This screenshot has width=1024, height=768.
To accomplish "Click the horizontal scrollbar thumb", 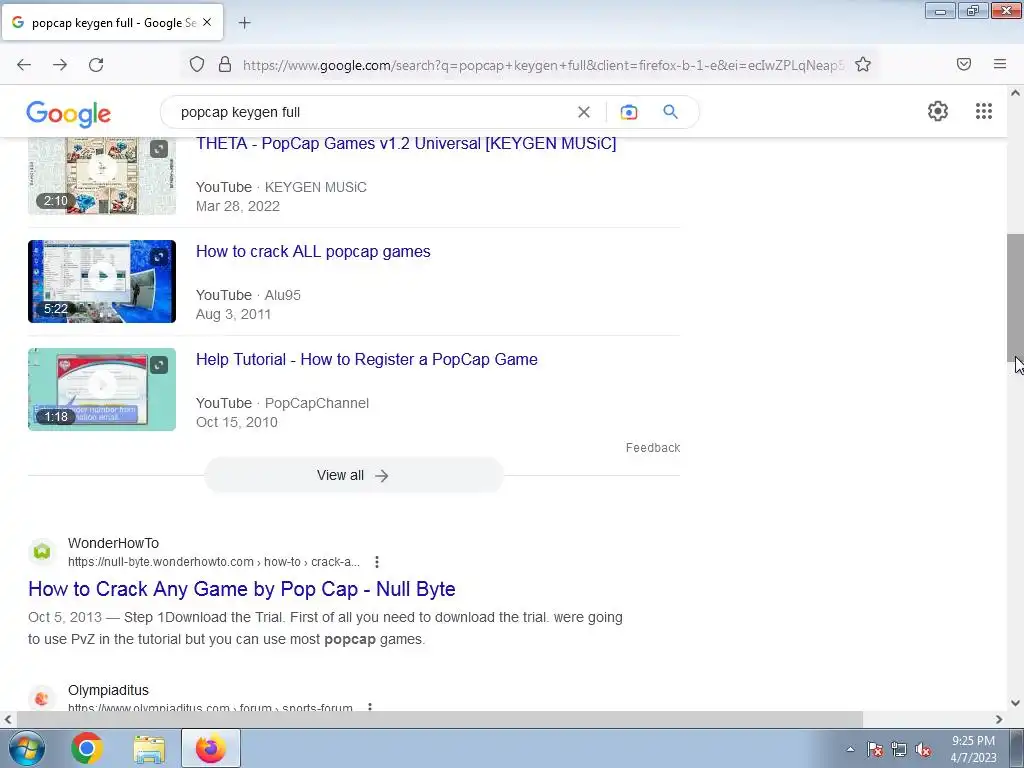I will coord(439,719).
